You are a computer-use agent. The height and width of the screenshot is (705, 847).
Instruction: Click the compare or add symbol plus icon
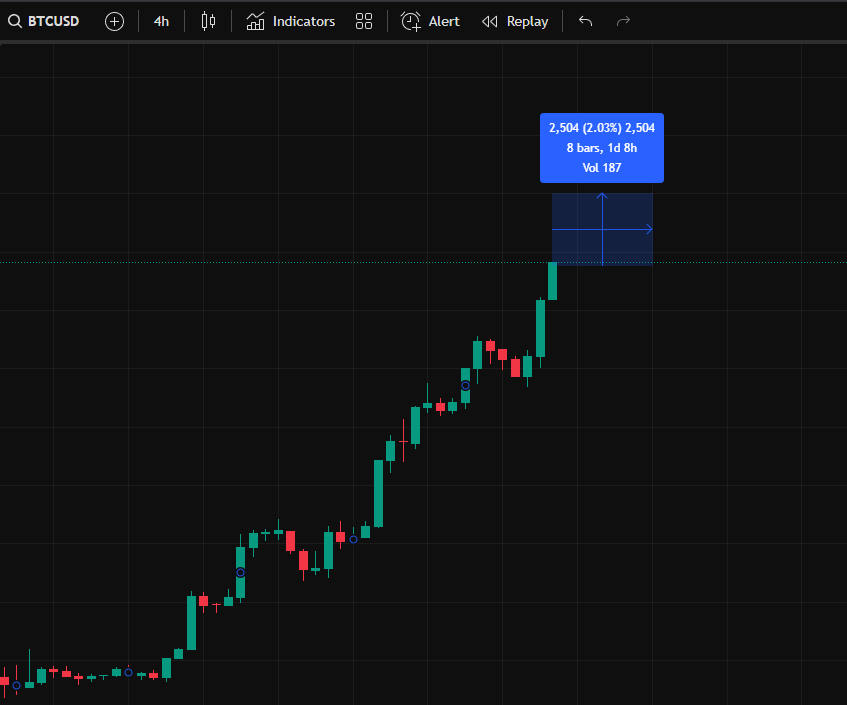(x=114, y=22)
